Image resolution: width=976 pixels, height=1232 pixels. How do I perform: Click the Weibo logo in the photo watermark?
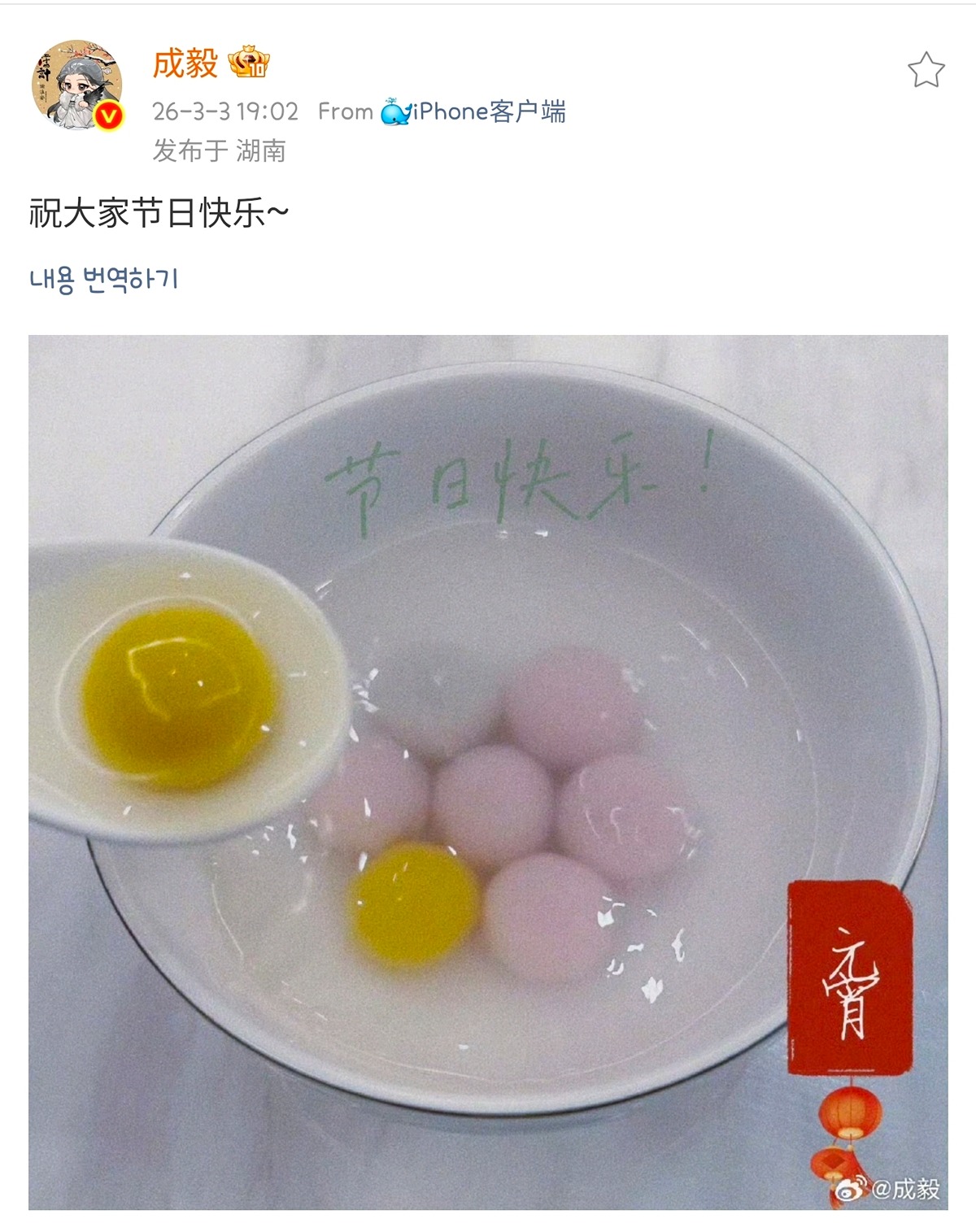coord(851,1188)
